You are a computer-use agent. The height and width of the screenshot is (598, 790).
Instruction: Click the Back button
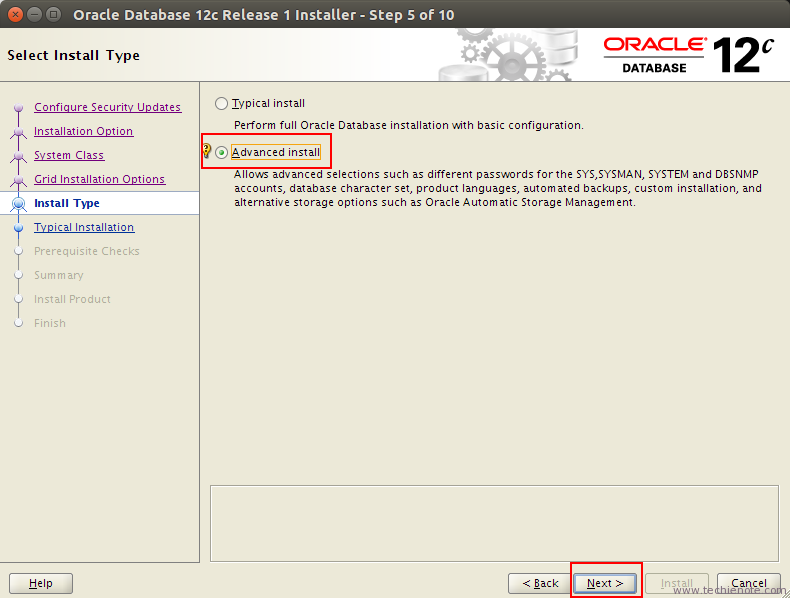point(540,583)
